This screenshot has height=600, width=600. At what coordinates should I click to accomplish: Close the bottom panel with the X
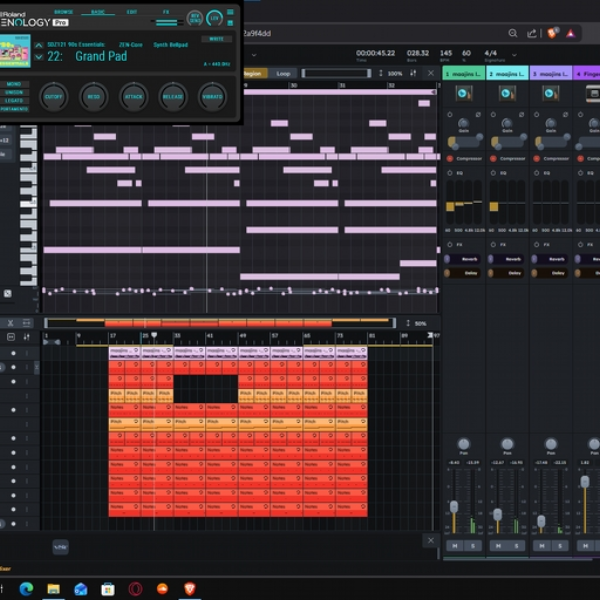click(430, 540)
